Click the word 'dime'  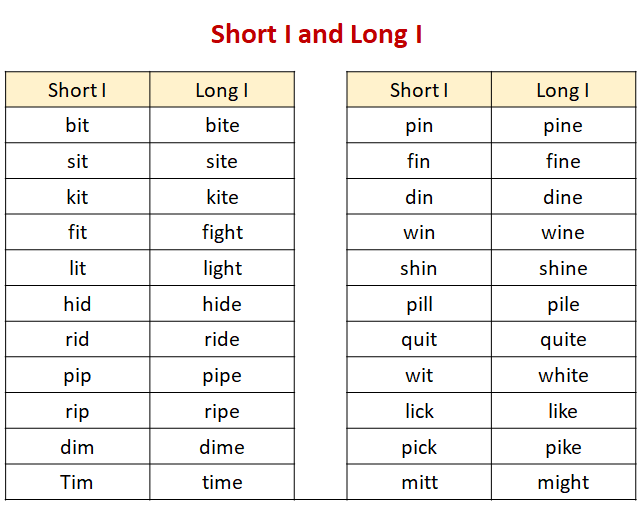pyautogui.click(x=222, y=447)
